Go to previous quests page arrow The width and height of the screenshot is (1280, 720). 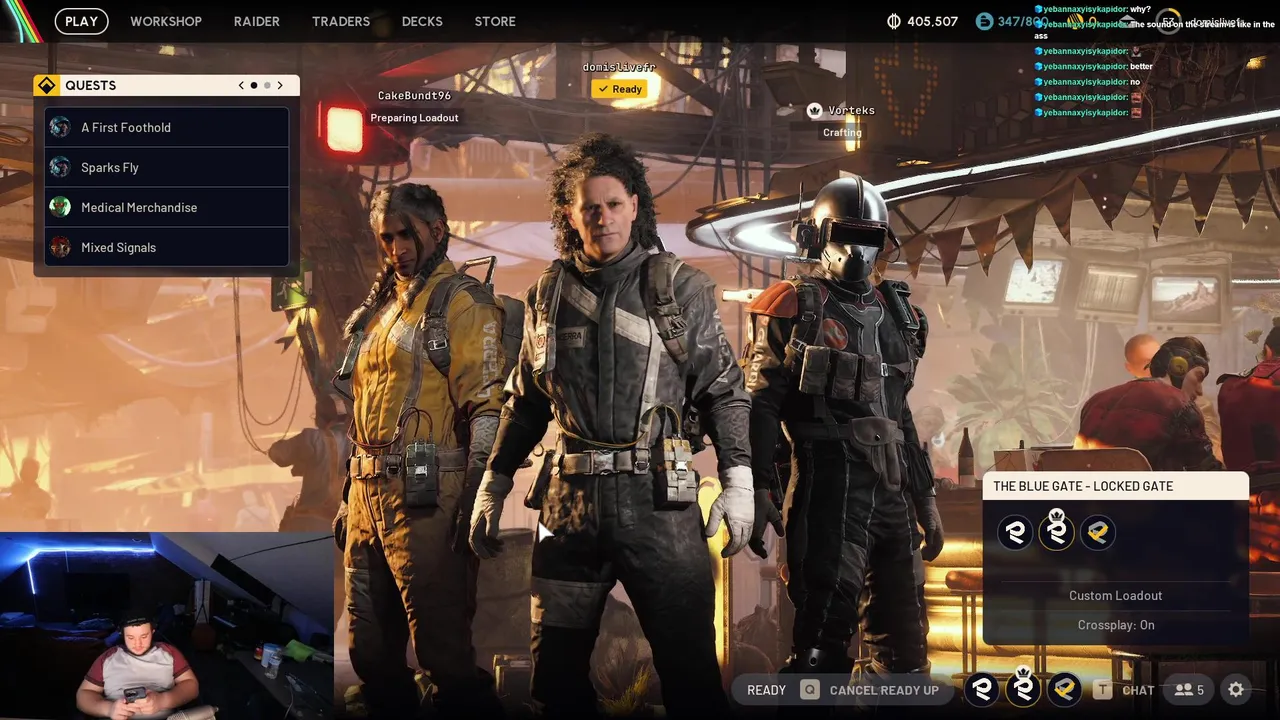(241, 86)
